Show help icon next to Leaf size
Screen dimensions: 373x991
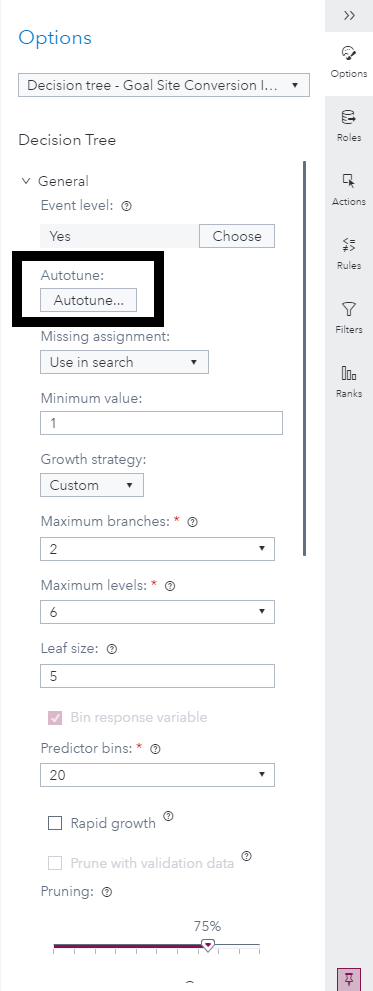pyautogui.click(x=112, y=649)
